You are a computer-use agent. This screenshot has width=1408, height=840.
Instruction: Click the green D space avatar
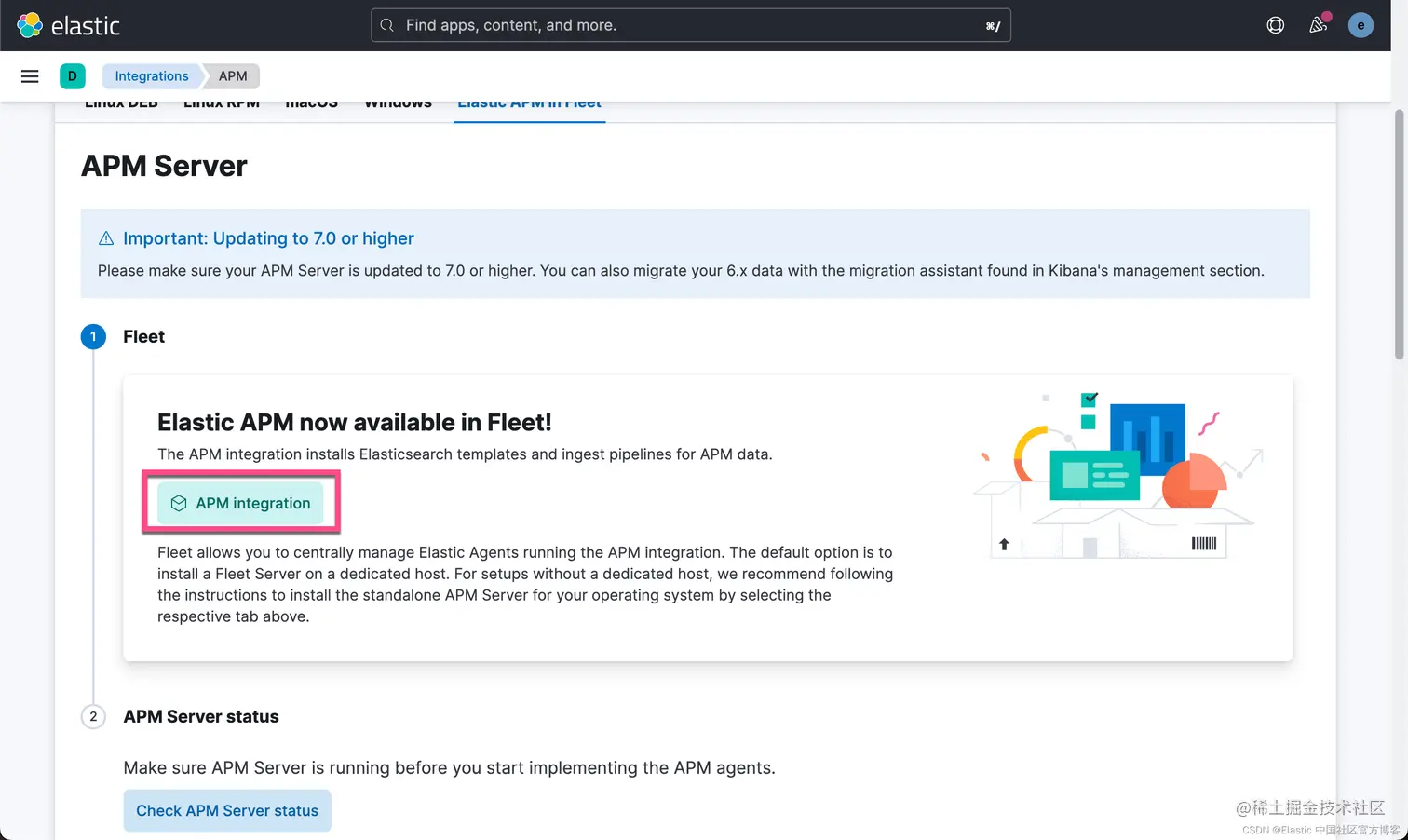73,76
